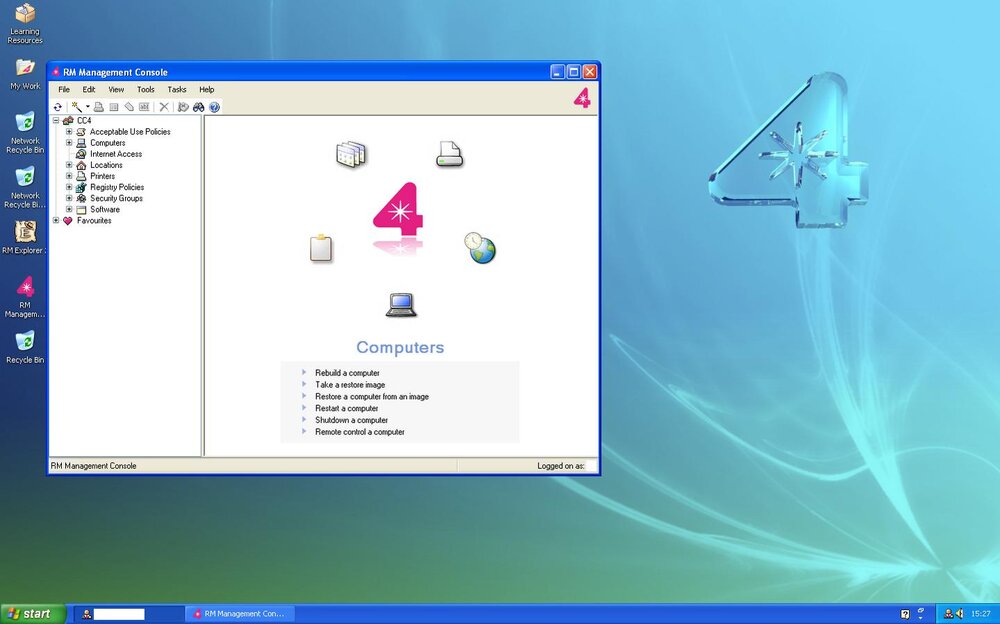Select Internet Access in the tree
This screenshot has height=624, width=1000.
[x=116, y=154]
